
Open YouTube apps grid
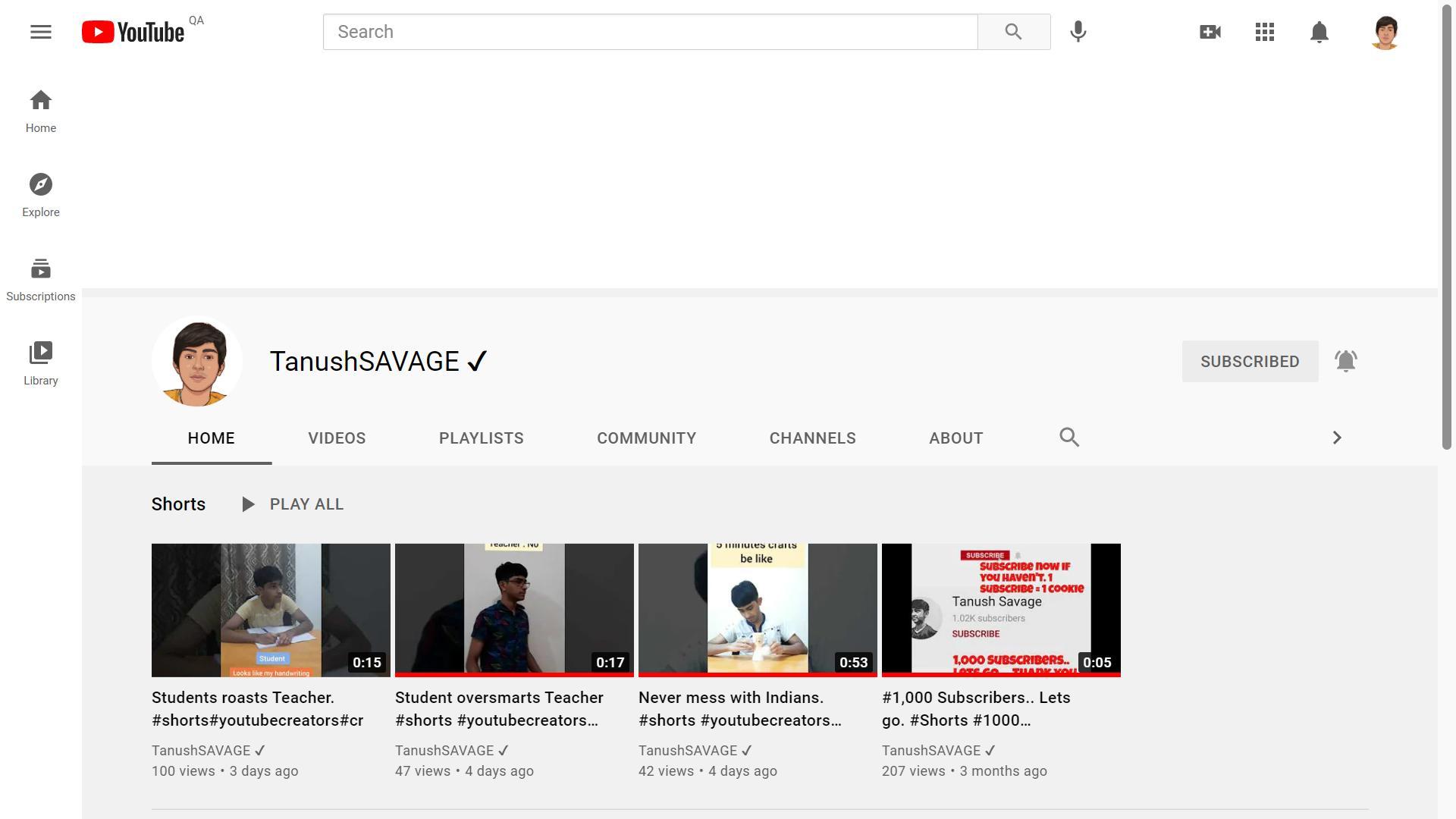click(x=1264, y=32)
